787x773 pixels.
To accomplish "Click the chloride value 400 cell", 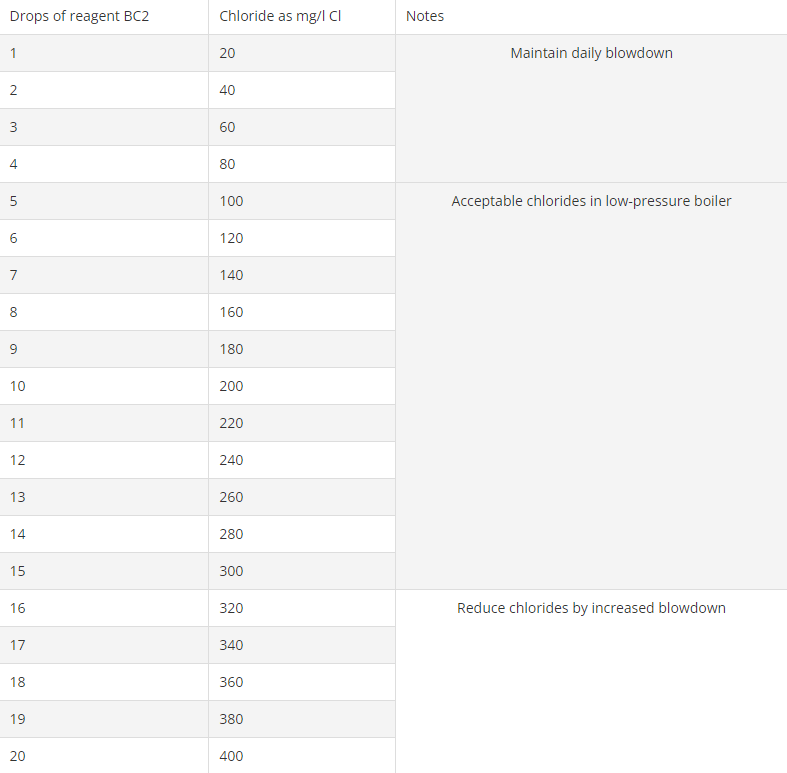I will click(302, 756).
